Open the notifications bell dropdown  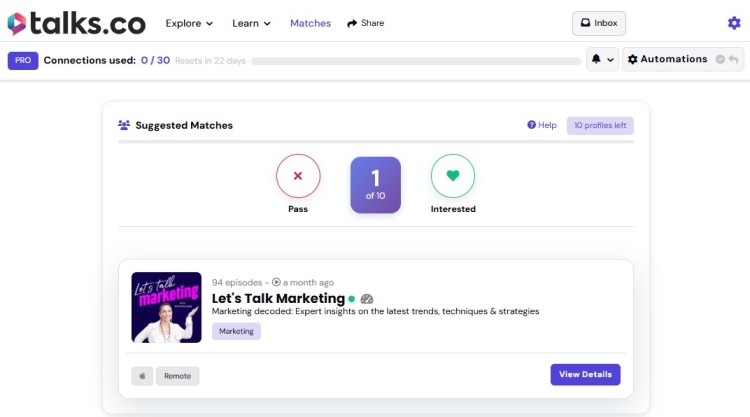[602, 59]
